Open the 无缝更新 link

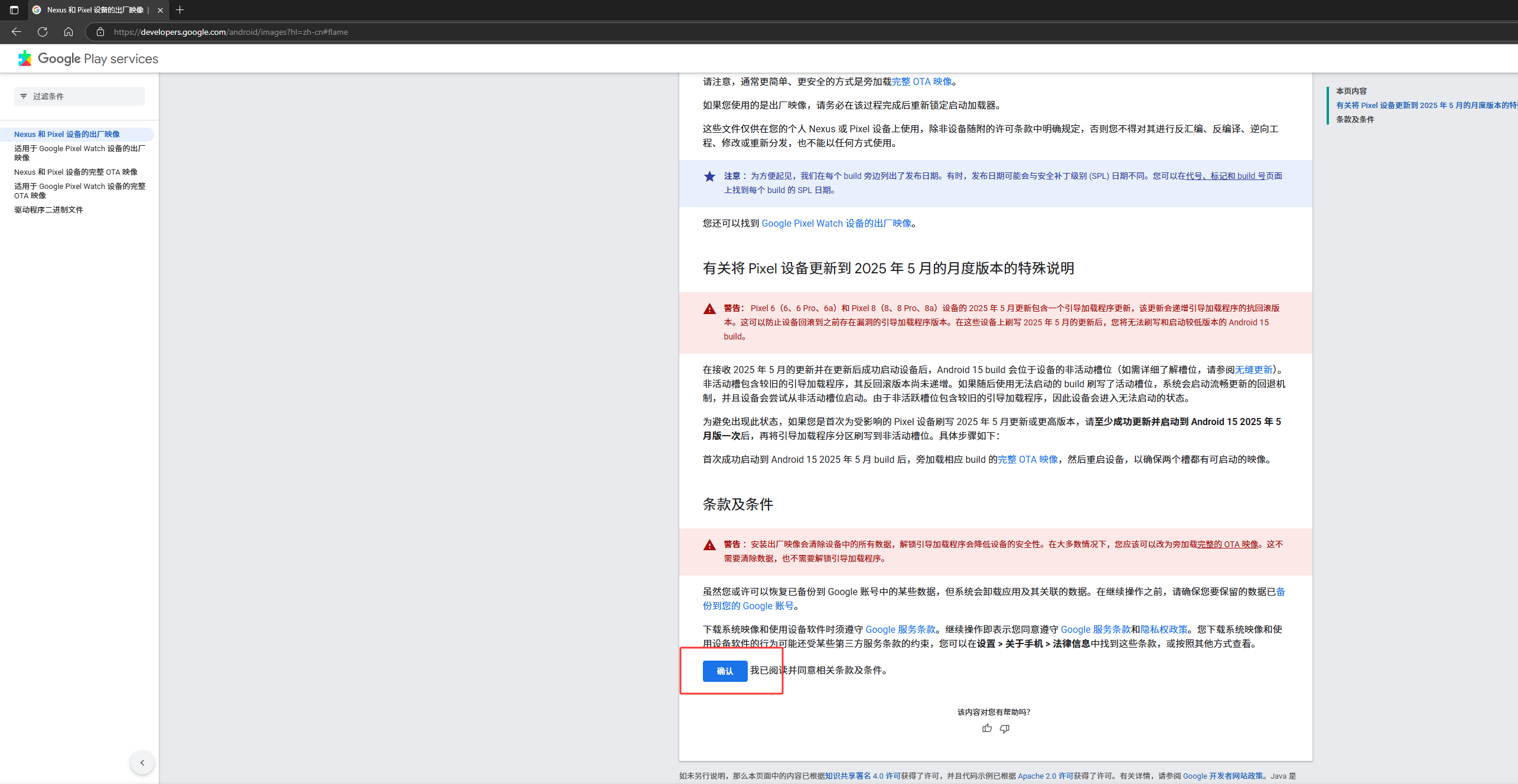coord(1253,370)
